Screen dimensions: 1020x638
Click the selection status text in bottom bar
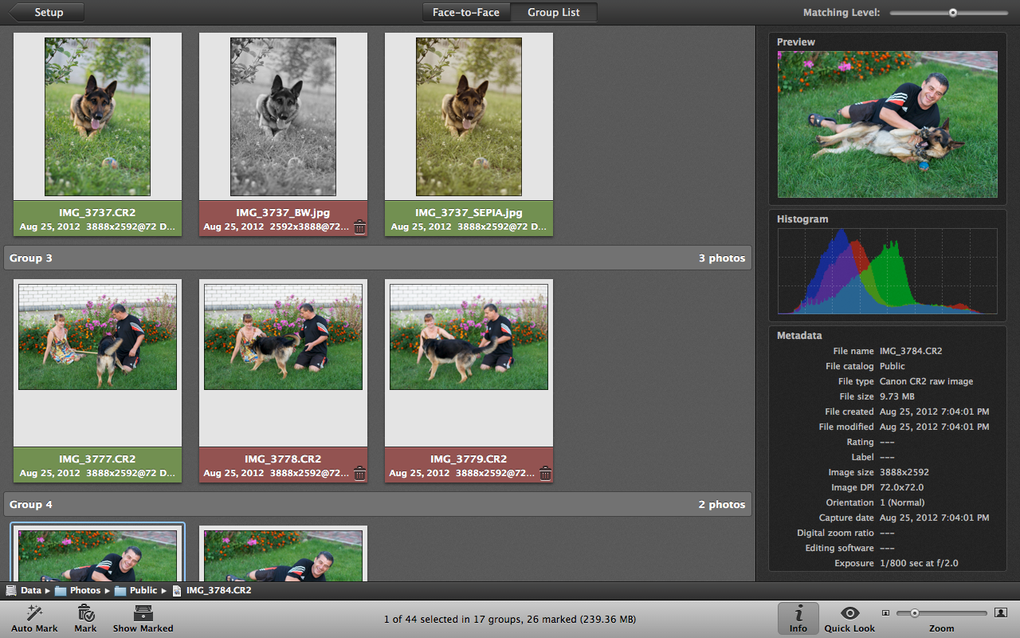(x=510, y=620)
